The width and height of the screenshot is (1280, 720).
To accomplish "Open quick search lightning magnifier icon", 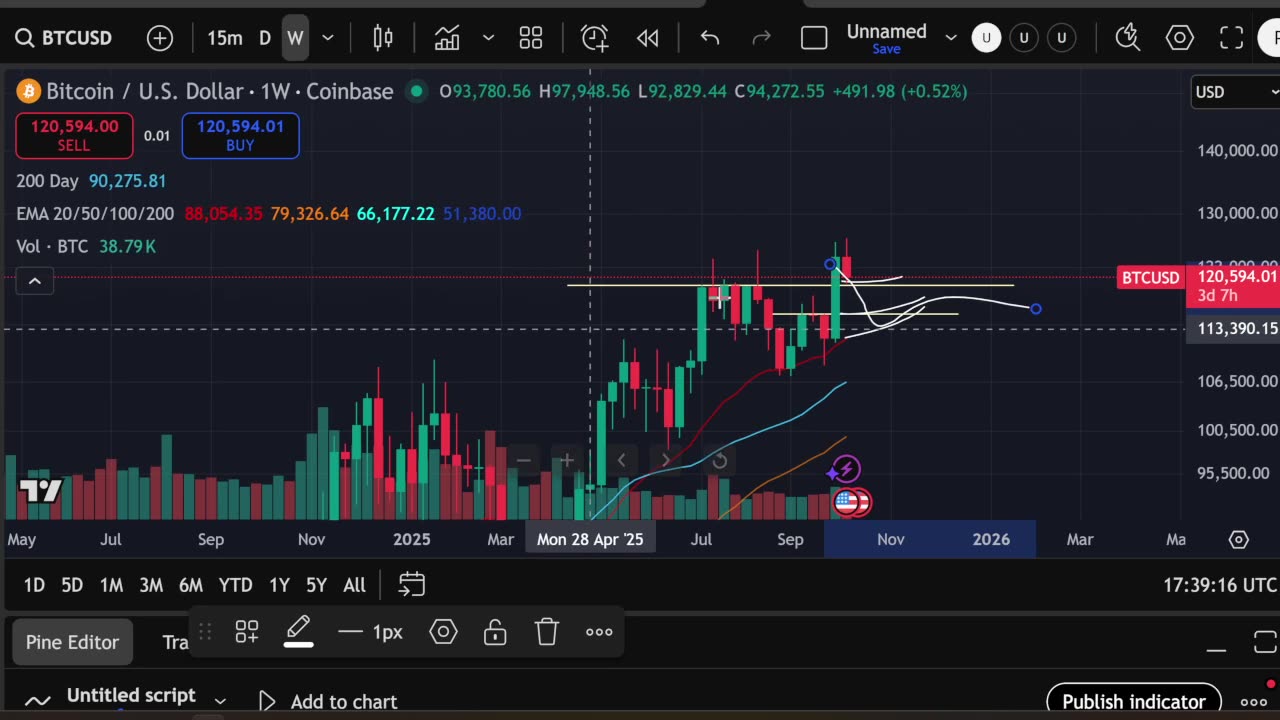I will coord(1128,38).
